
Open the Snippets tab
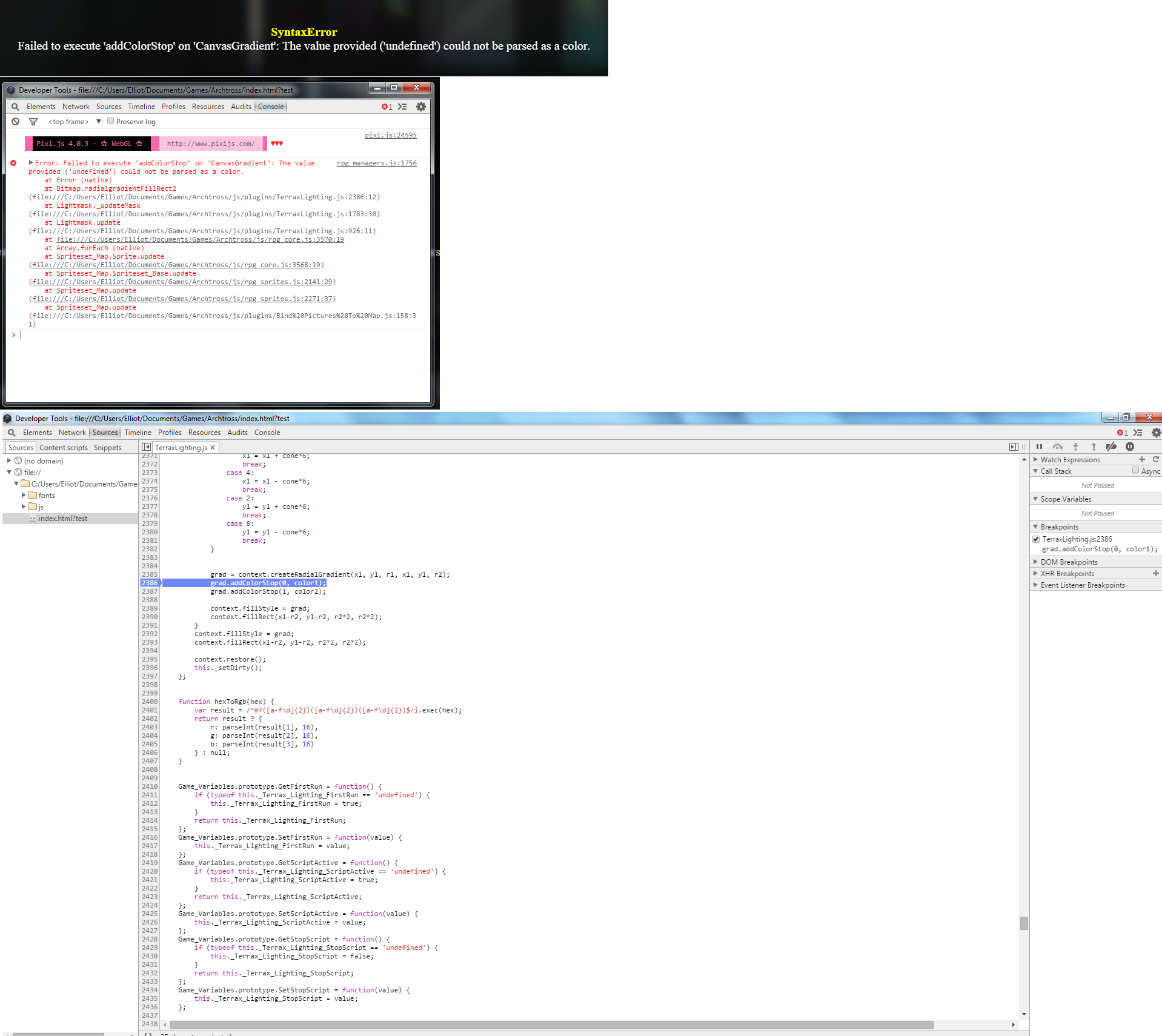pos(107,448)
